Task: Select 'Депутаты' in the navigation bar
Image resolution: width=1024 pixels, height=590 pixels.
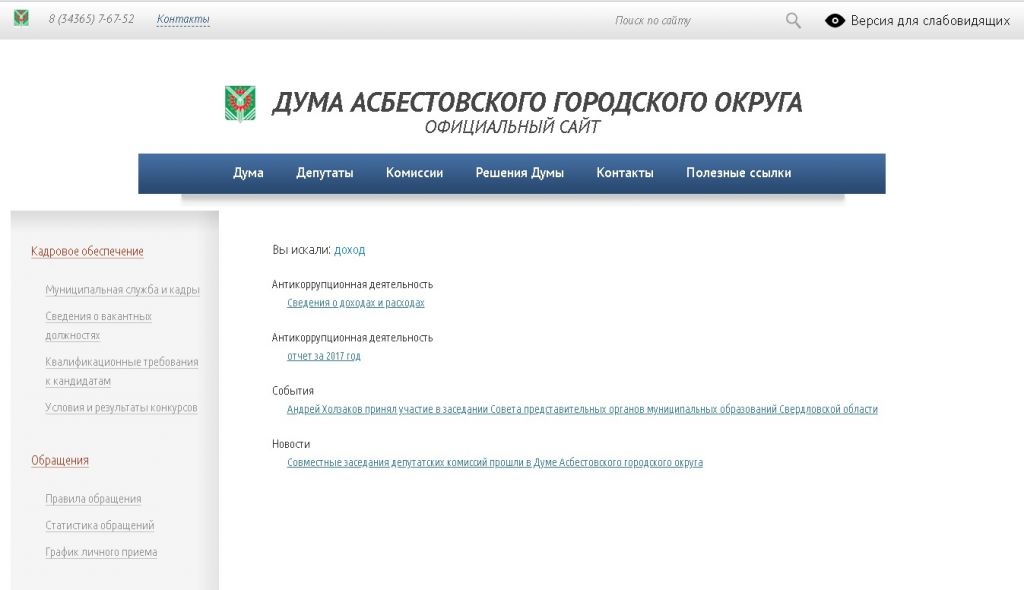Action: point(325,173)
